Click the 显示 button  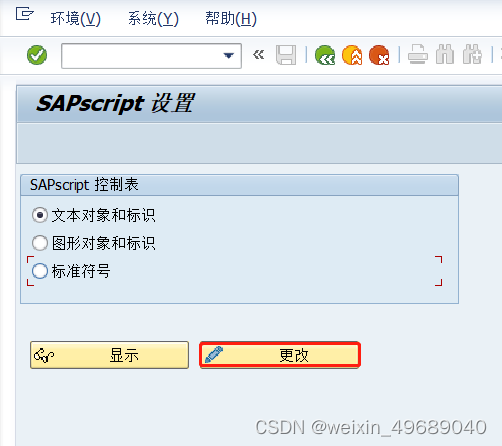(x=109, y=355)
